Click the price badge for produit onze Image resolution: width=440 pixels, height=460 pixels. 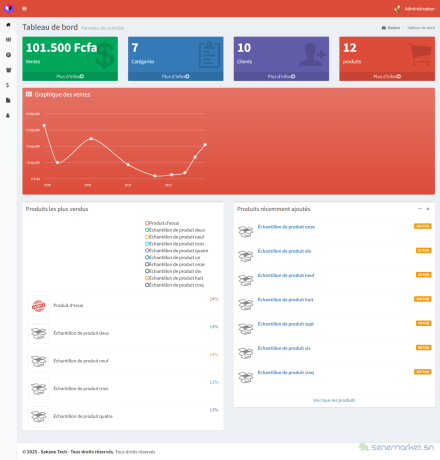click(423, 226)
